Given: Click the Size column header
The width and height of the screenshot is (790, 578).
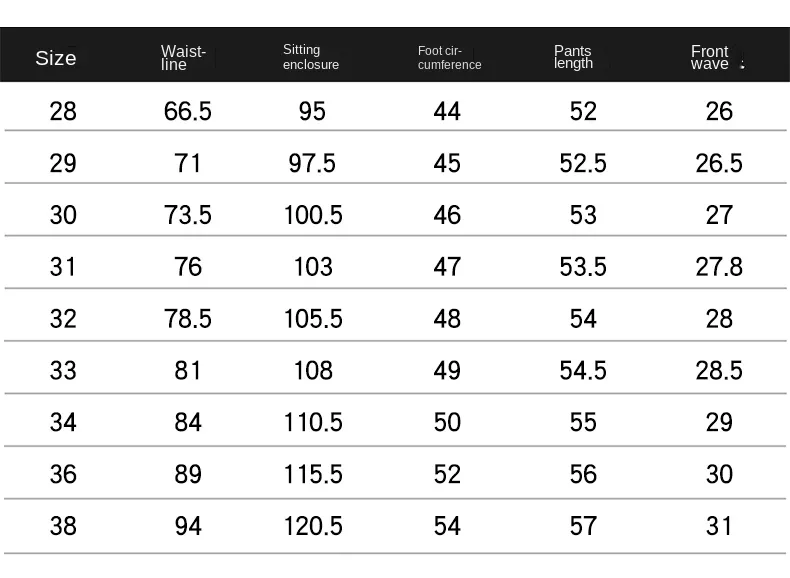Looking at the screenshot, I should [x=56, y=58].
